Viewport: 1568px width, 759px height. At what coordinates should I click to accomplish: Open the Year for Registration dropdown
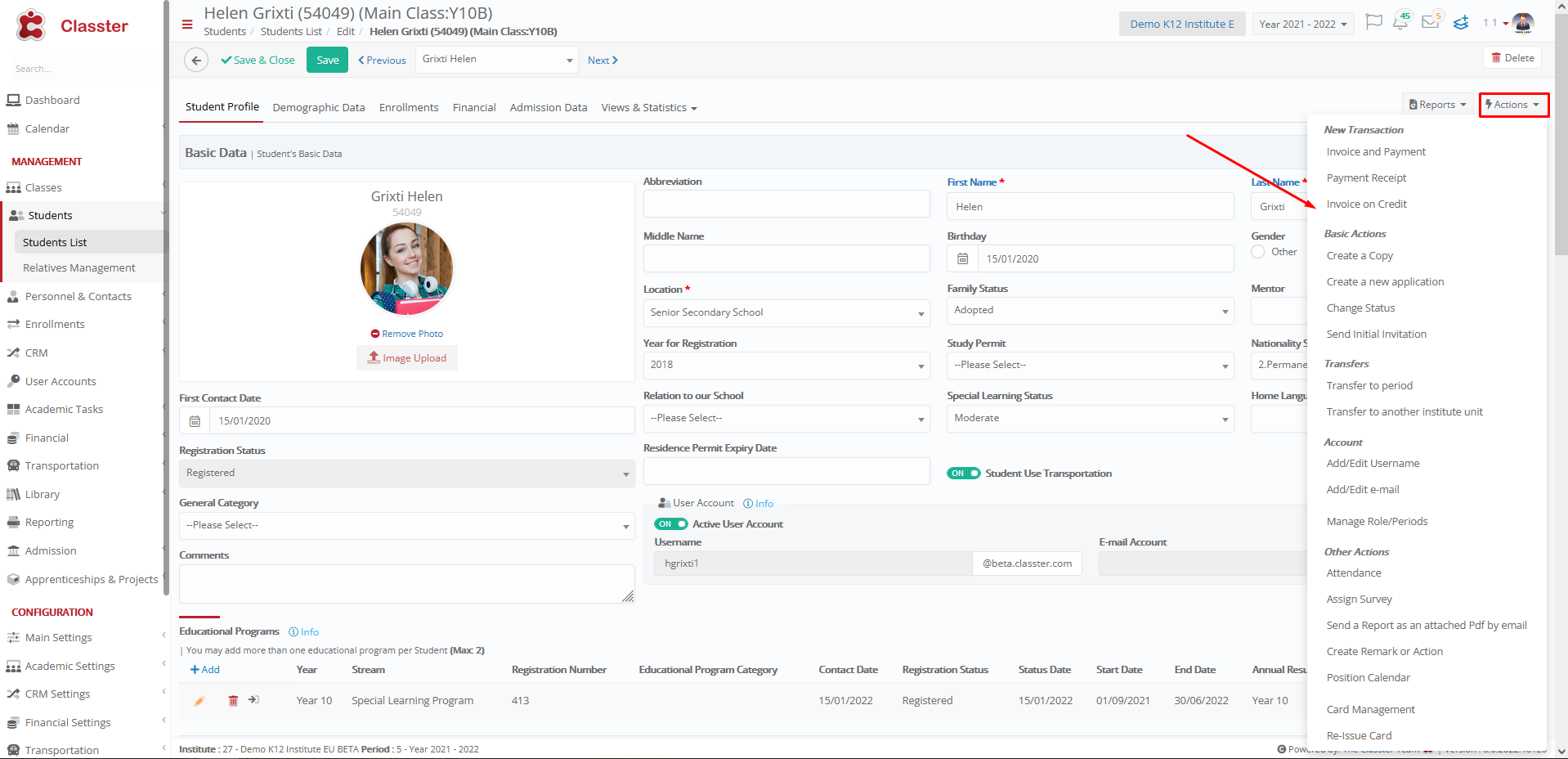point(786,365)
